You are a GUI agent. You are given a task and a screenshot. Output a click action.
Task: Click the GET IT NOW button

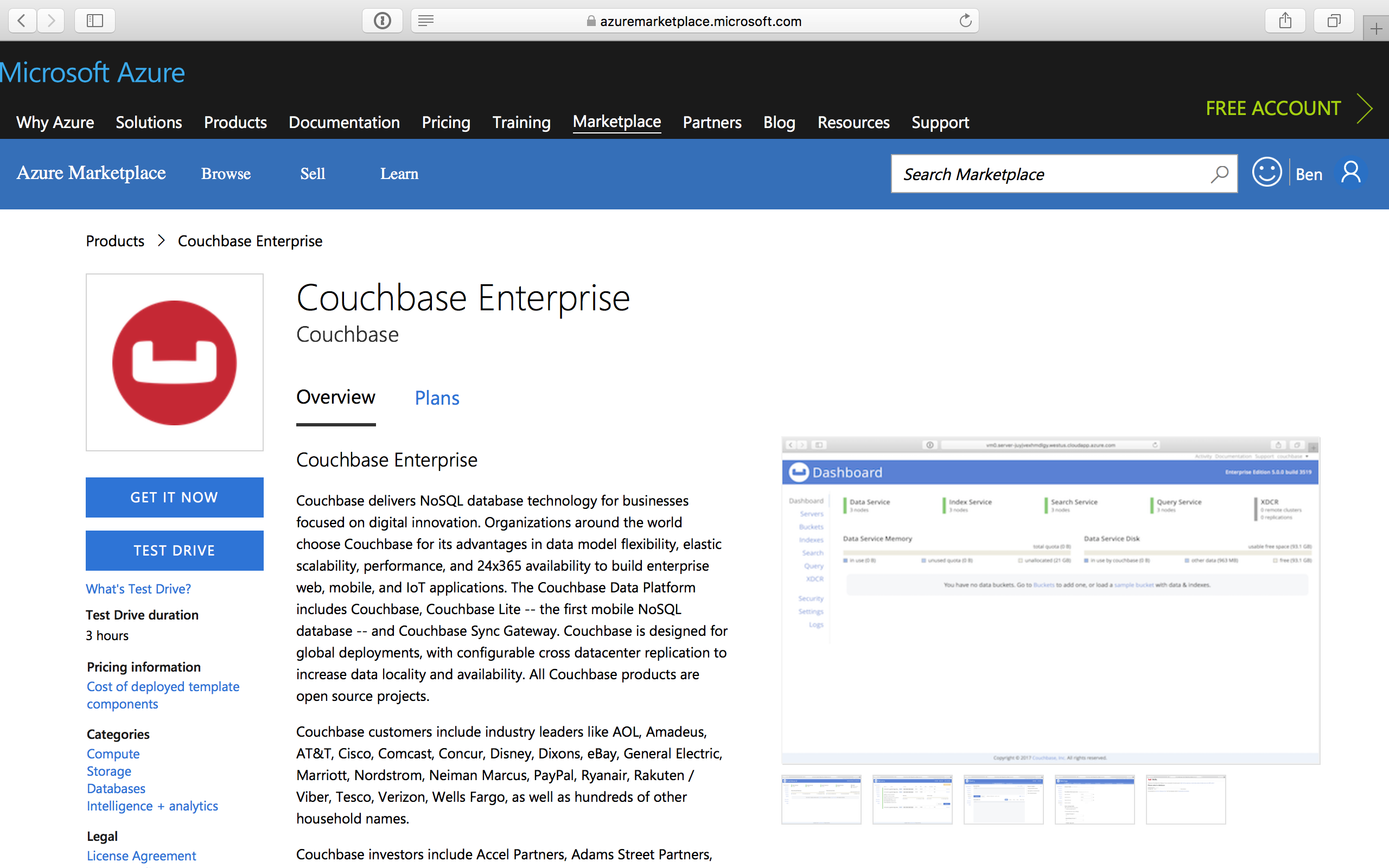(x=174, y=497)
